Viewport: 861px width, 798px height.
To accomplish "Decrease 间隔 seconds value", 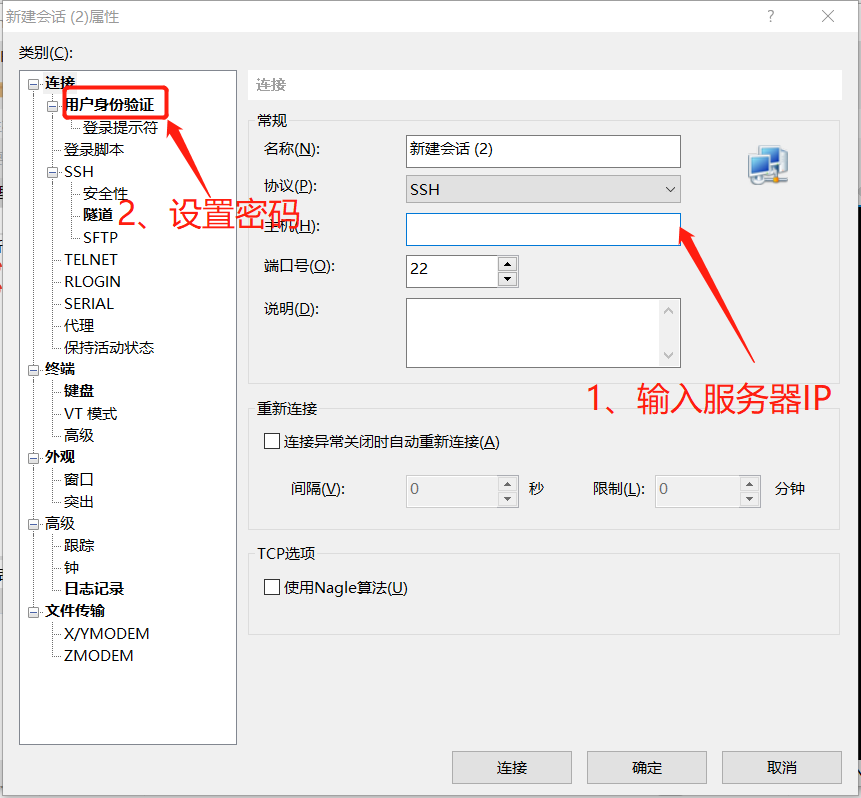I will [x=508, y=499].
